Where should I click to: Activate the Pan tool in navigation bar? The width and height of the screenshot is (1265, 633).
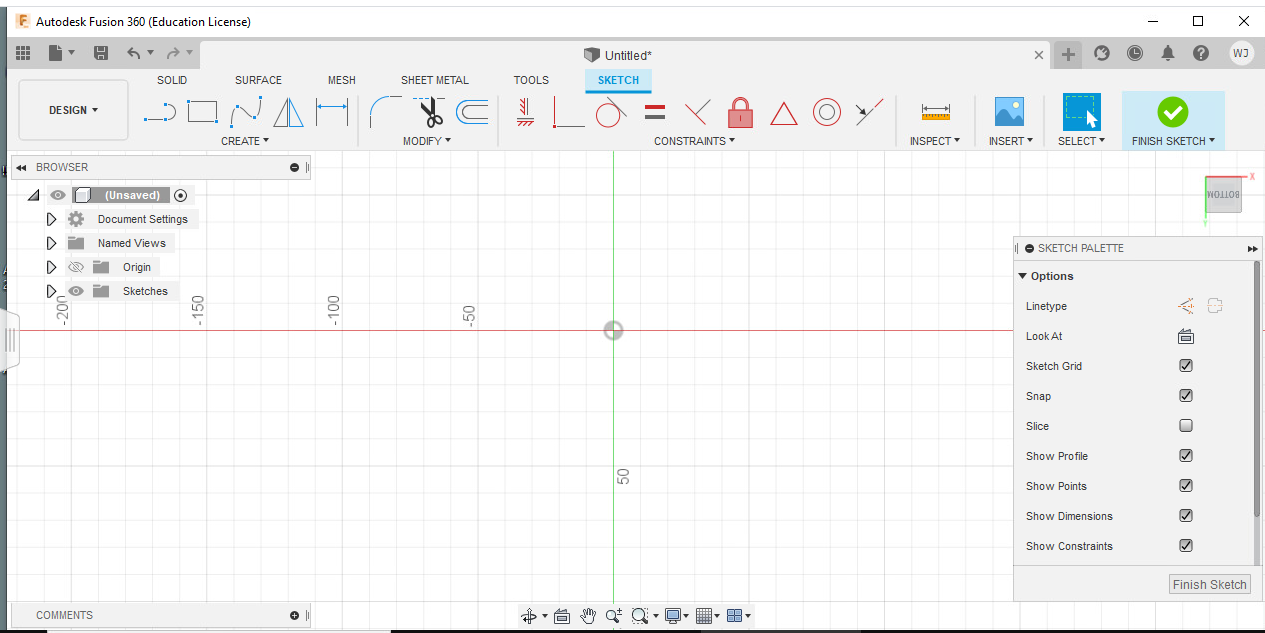point(588,616)
